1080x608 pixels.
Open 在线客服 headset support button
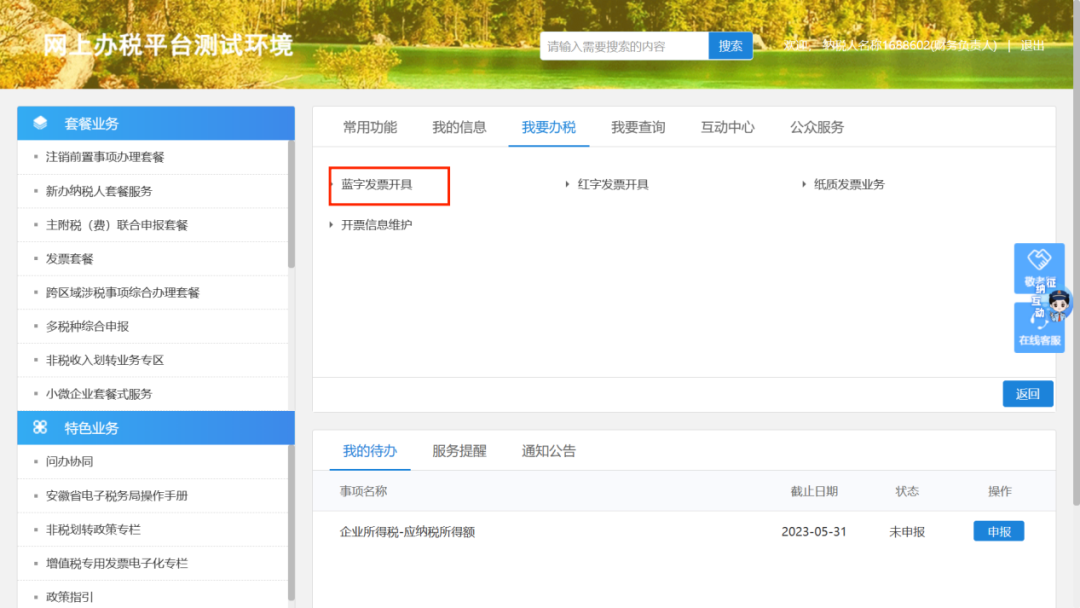pyautogui.click(x=1039, y=329)
